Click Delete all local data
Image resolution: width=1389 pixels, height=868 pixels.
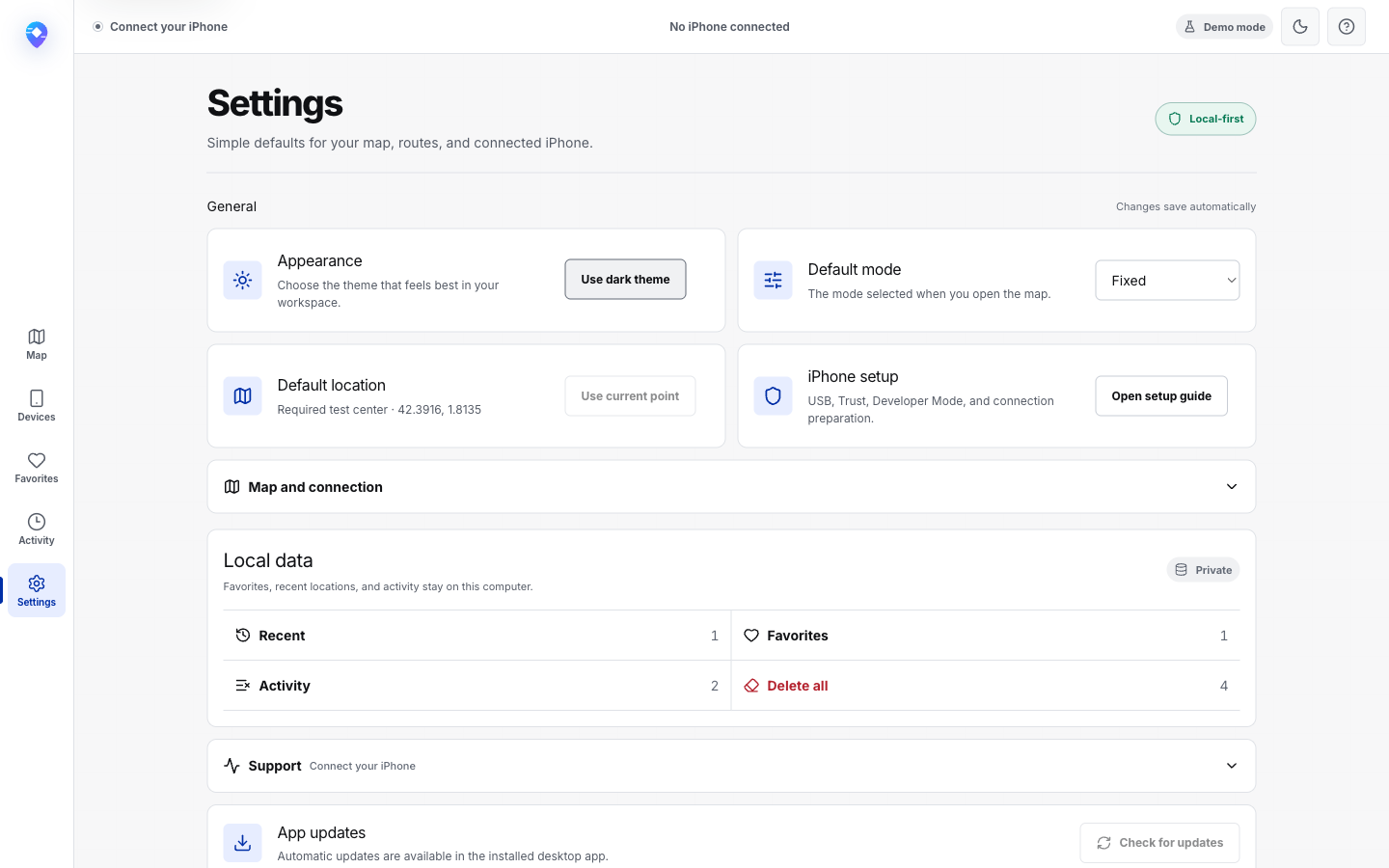pos(986,686)
